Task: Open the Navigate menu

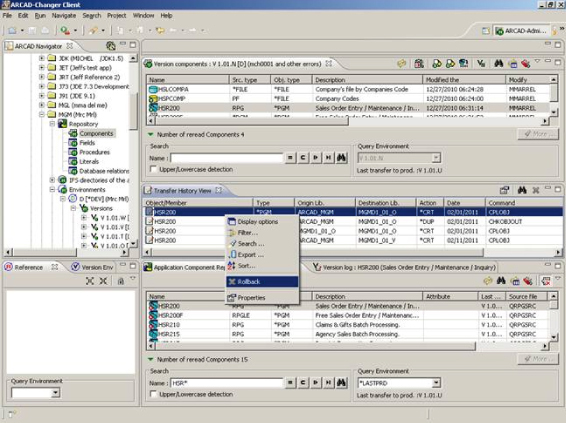Action: (x=64, y=16)
